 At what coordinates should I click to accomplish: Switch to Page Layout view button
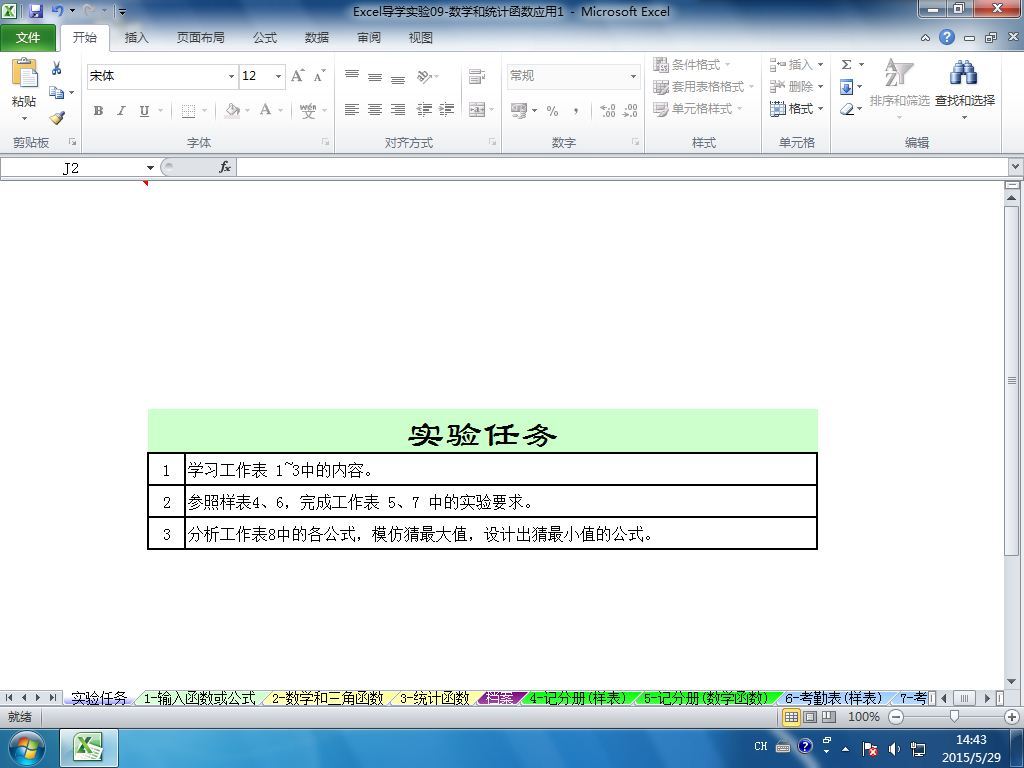tap(810, 717)
